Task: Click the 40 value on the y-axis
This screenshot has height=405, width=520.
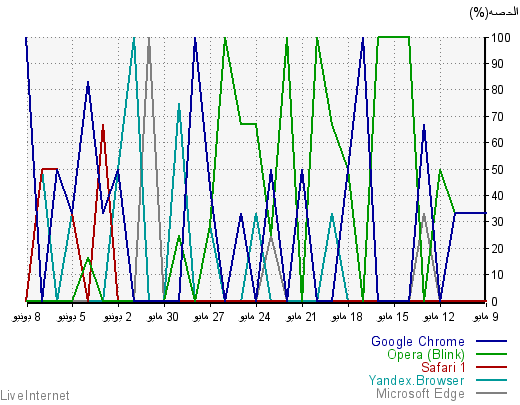Action: coord(497,196)
